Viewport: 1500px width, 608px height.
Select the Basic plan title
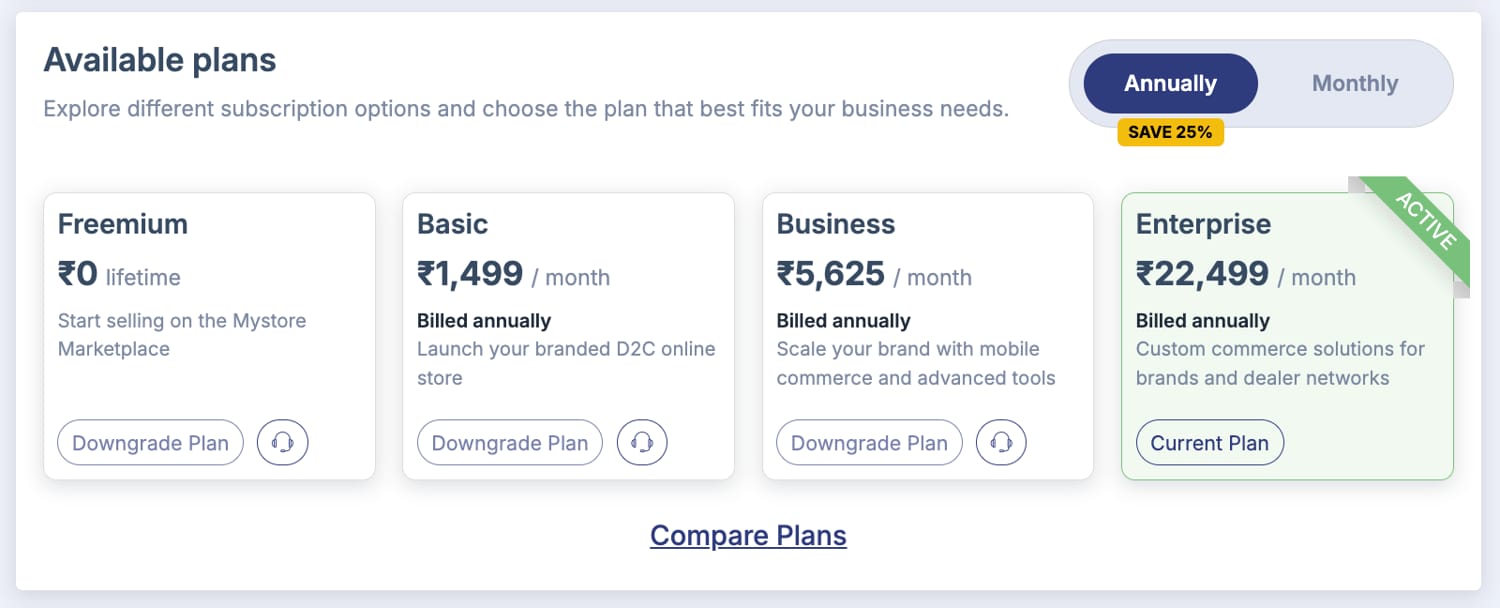coord(453,224)
